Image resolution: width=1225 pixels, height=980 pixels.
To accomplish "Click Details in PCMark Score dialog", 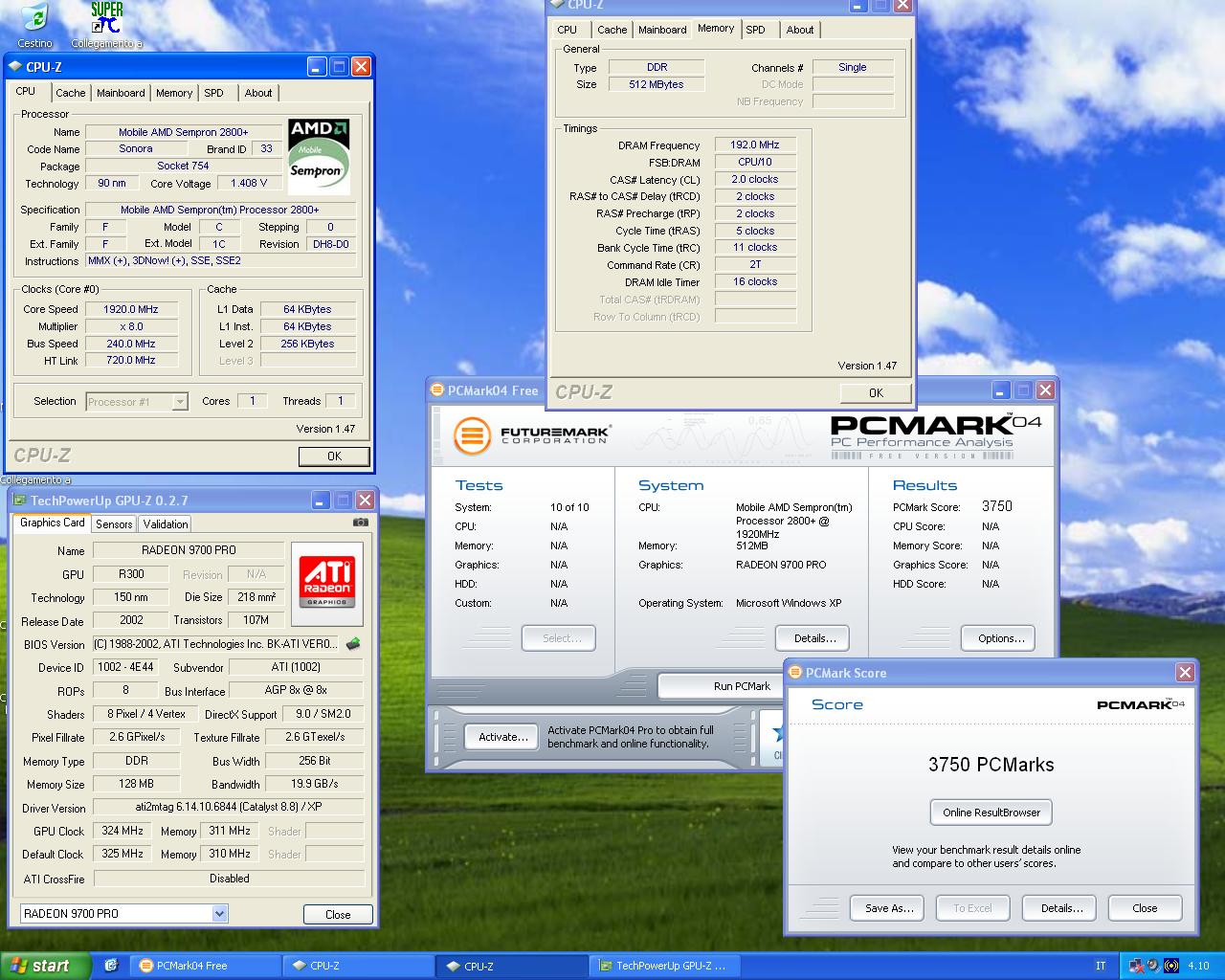I will point(1061,908).
